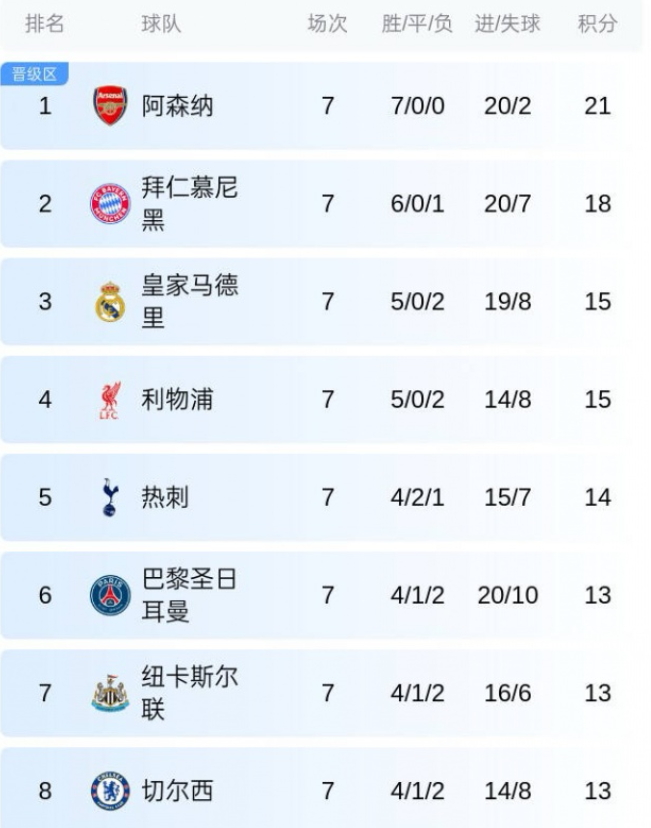This screenshot has width=651, height=828.
Task: Open the 皇家马德里 team name link
Action: point(189,302)
